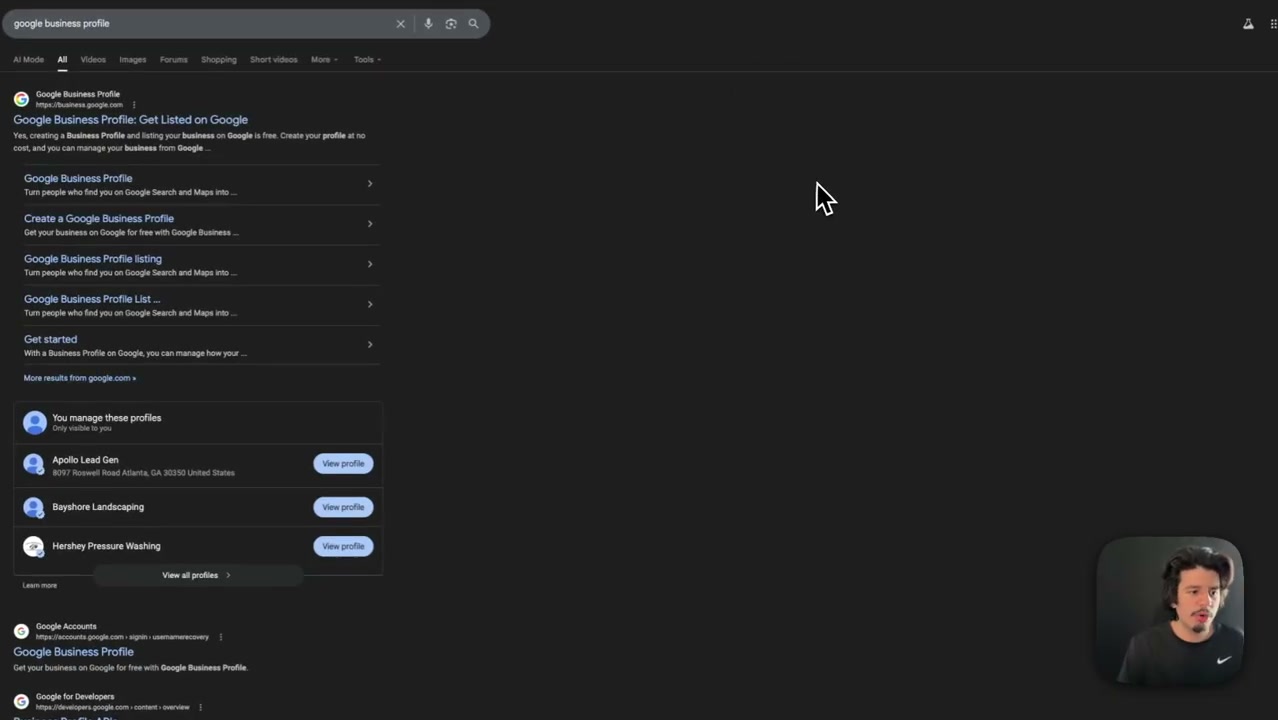Viewport: 1278px width, 720px height.
Task: Click into the search query field
Action: click(x=200, y=24)
